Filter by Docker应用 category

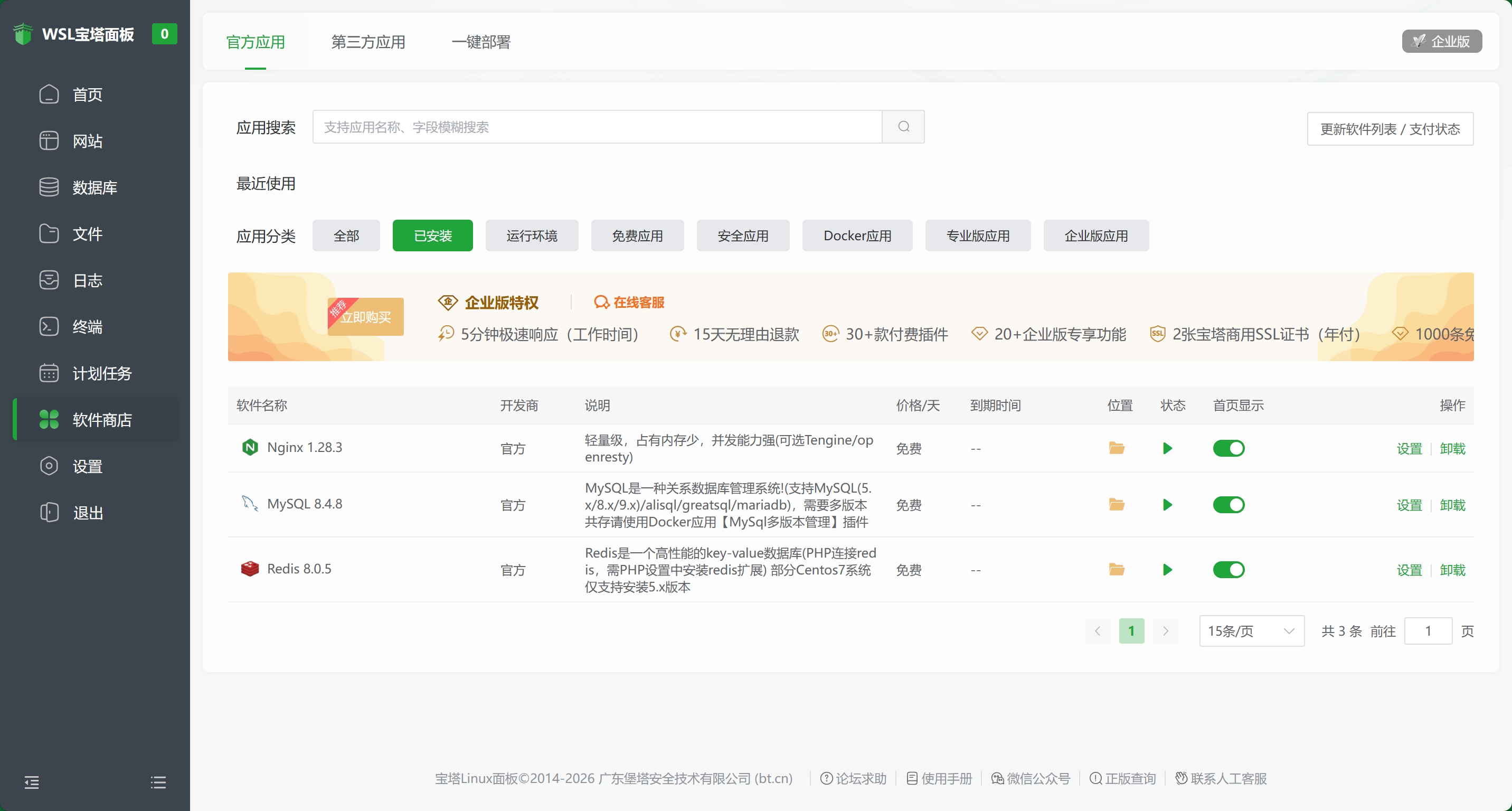tap(857, 235)
